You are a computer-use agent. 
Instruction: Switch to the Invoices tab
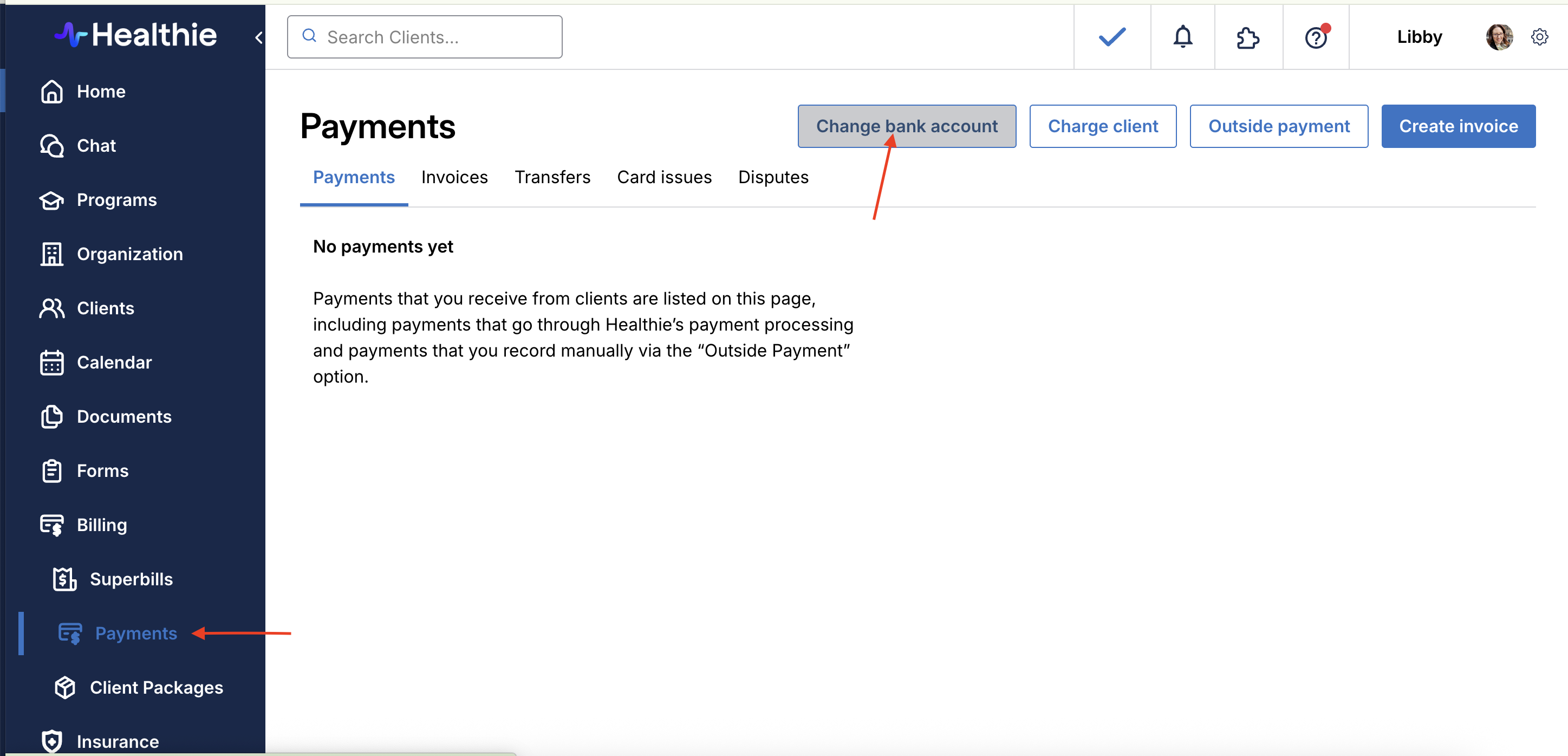pos(454,177)
